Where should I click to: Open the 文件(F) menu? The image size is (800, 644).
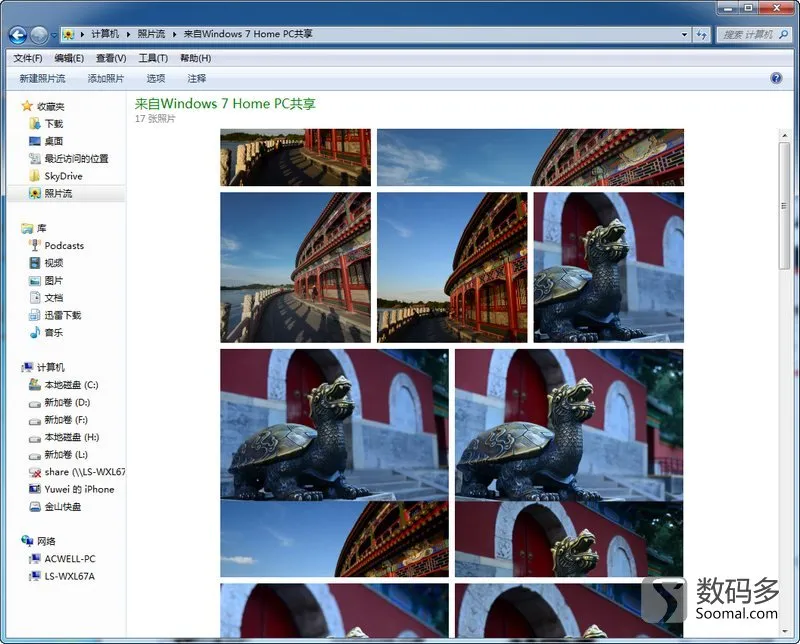point(28,58)
